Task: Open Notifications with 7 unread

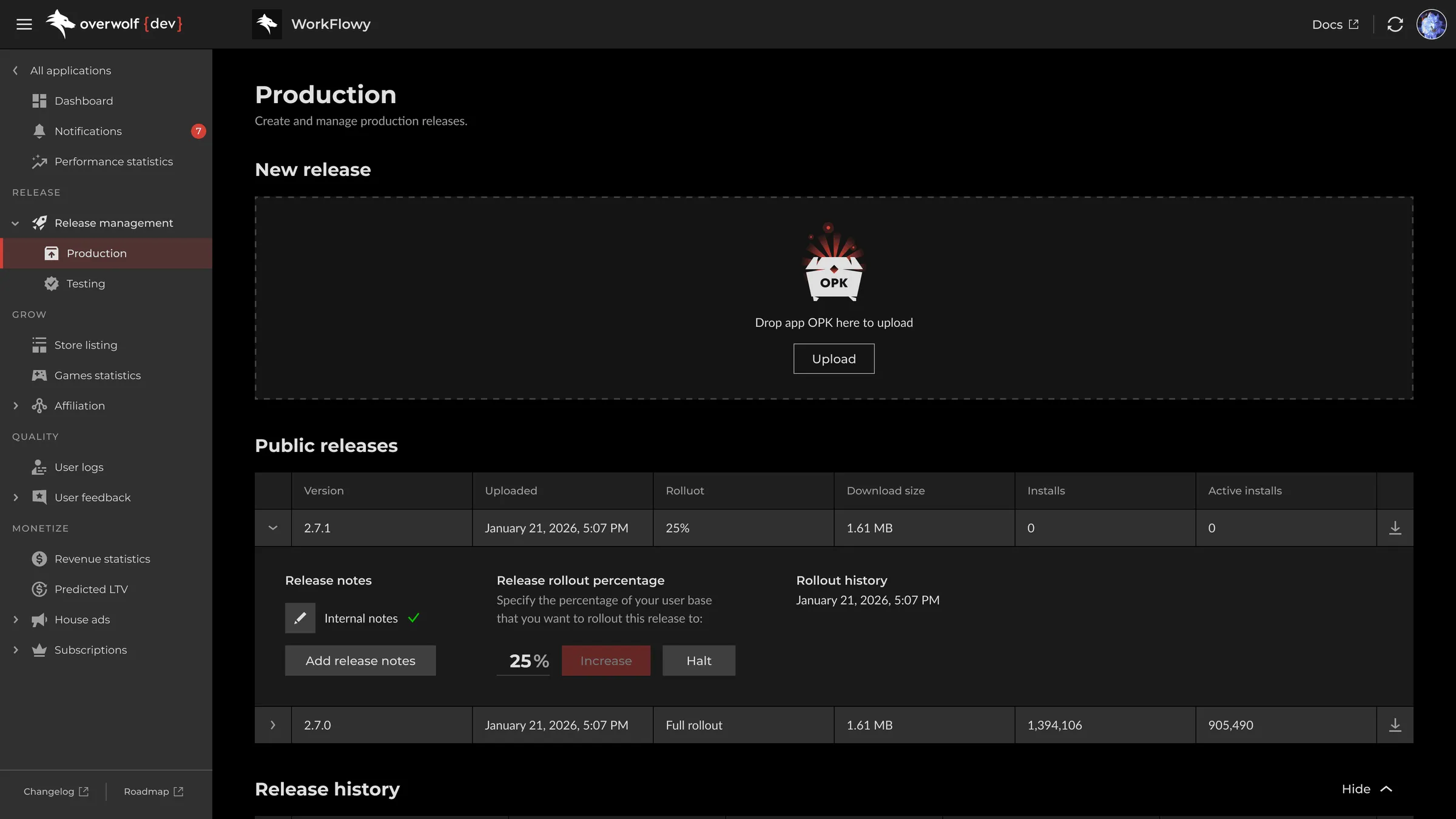Action: (x=106, y=131)
